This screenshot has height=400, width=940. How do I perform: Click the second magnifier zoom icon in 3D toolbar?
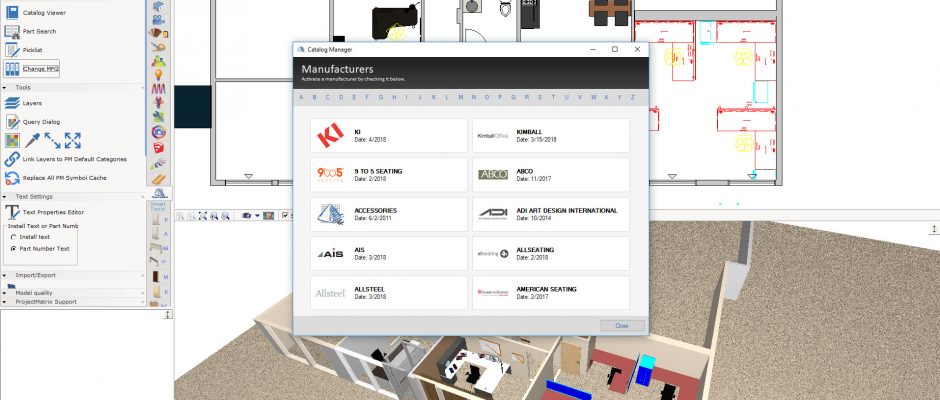[x=225, y=215]
